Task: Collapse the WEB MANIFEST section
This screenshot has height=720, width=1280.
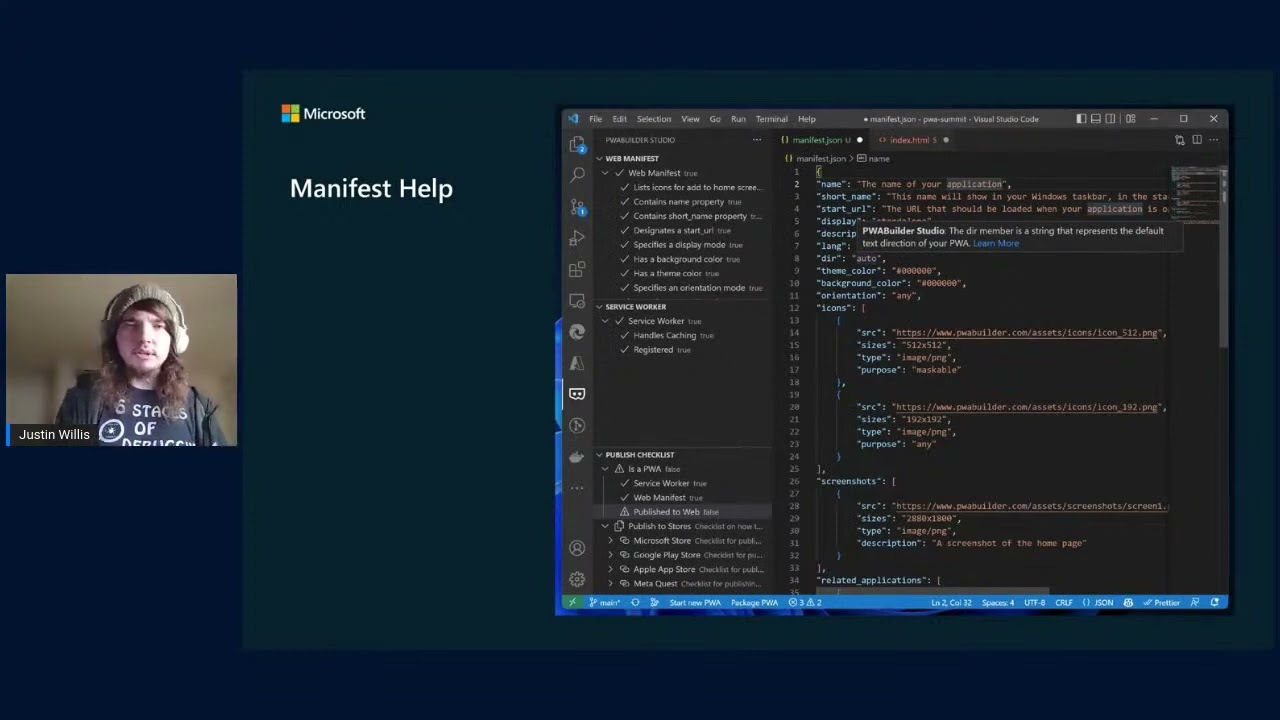Action: tap(599, 159)
